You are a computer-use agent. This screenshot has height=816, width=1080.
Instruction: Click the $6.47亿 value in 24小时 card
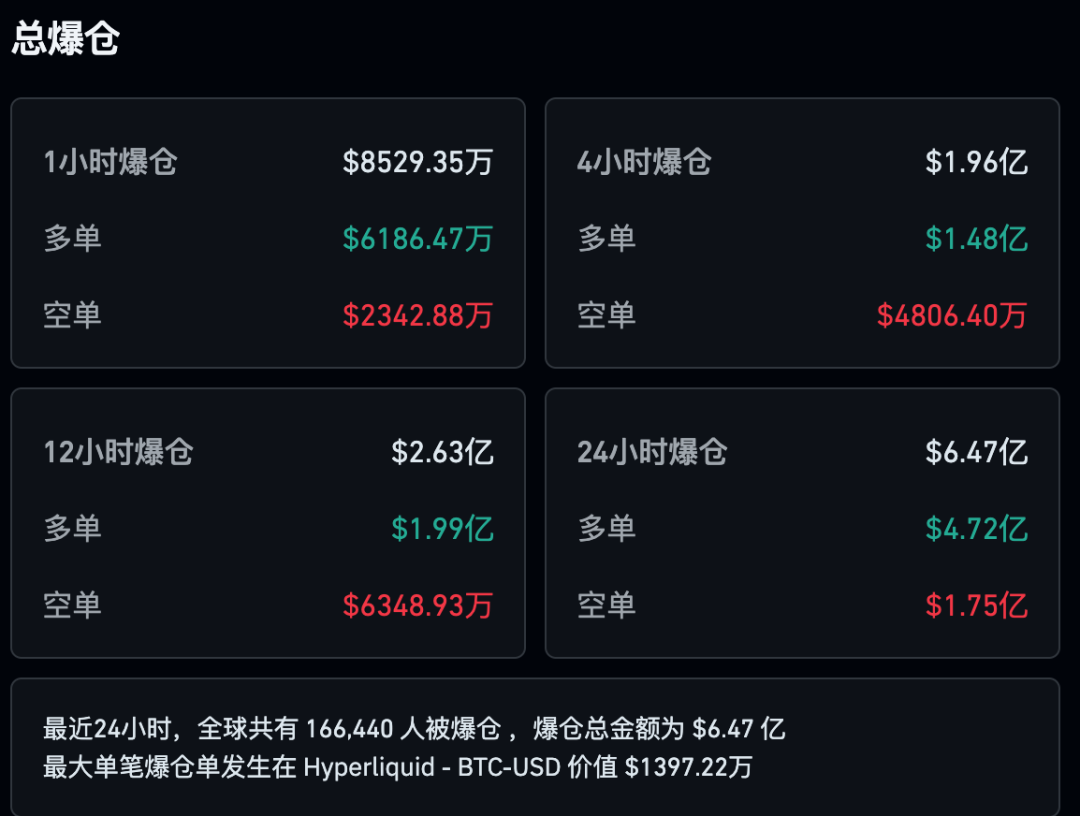point(976,452)
